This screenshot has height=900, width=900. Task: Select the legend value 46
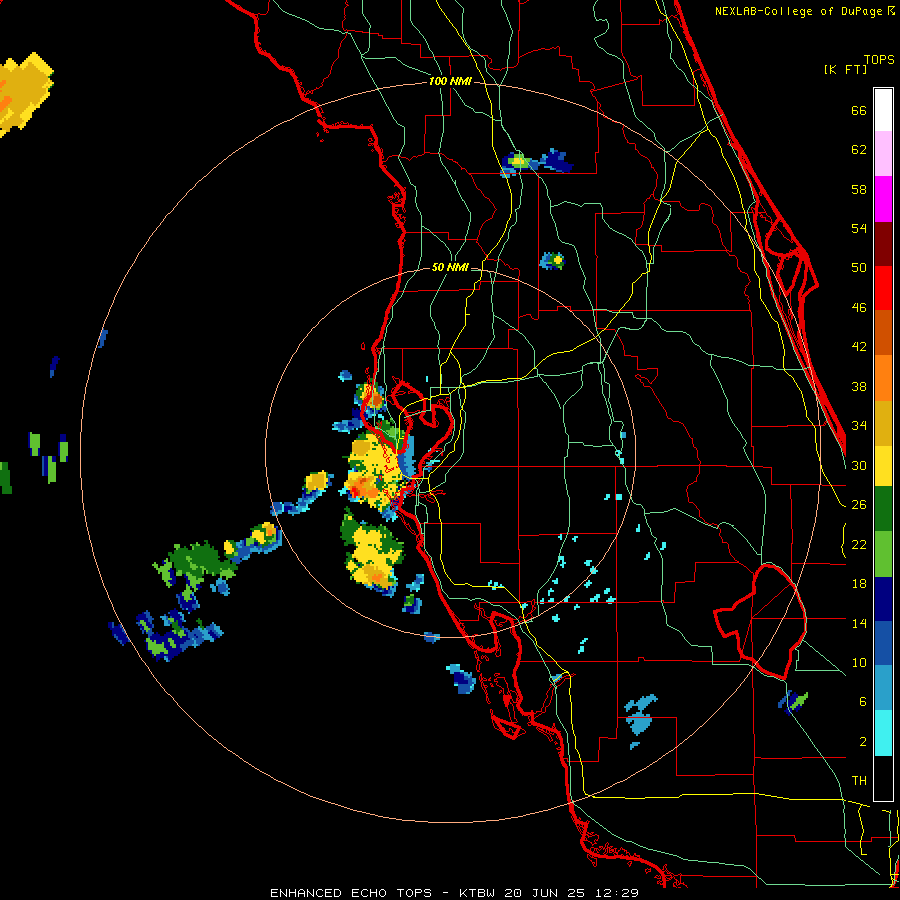(x=859, y=308)
